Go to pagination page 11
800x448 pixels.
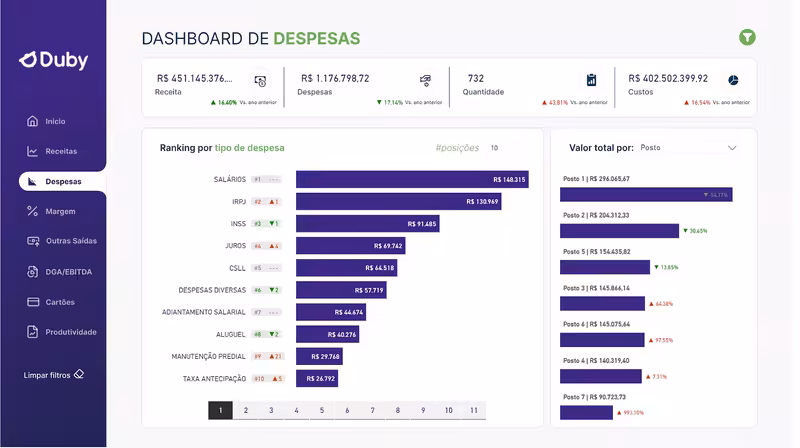474,410
